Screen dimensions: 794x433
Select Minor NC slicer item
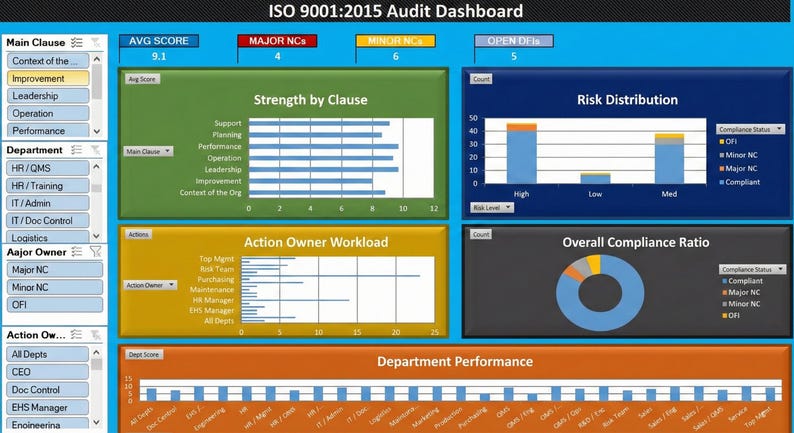pos(55,287)
